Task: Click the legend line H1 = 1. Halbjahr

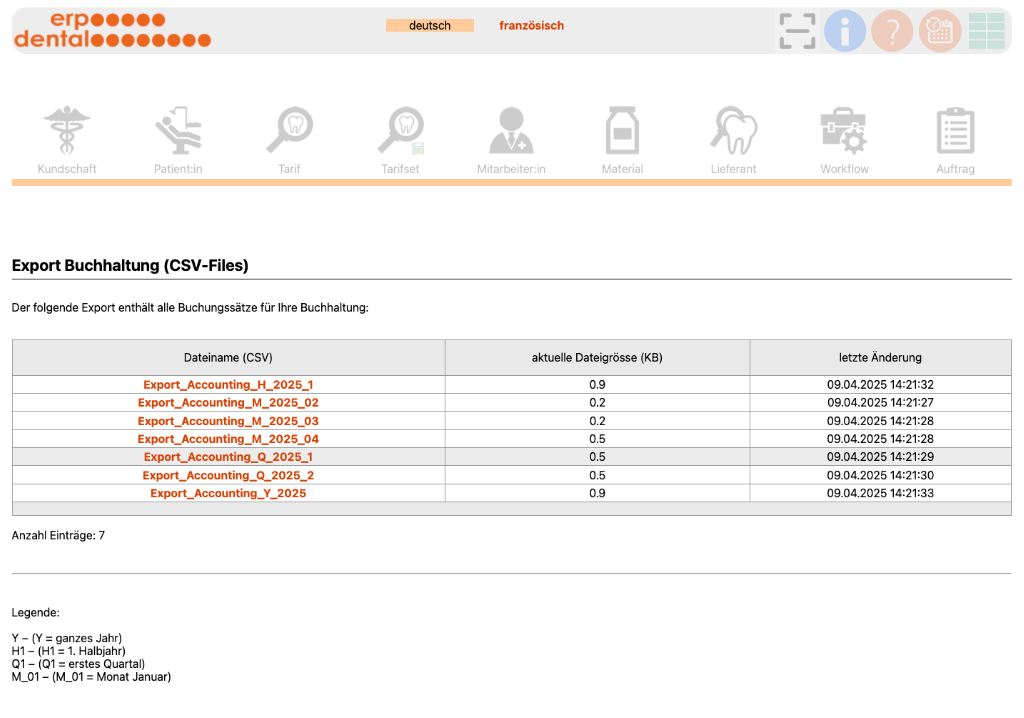Action: click(69, 651)
